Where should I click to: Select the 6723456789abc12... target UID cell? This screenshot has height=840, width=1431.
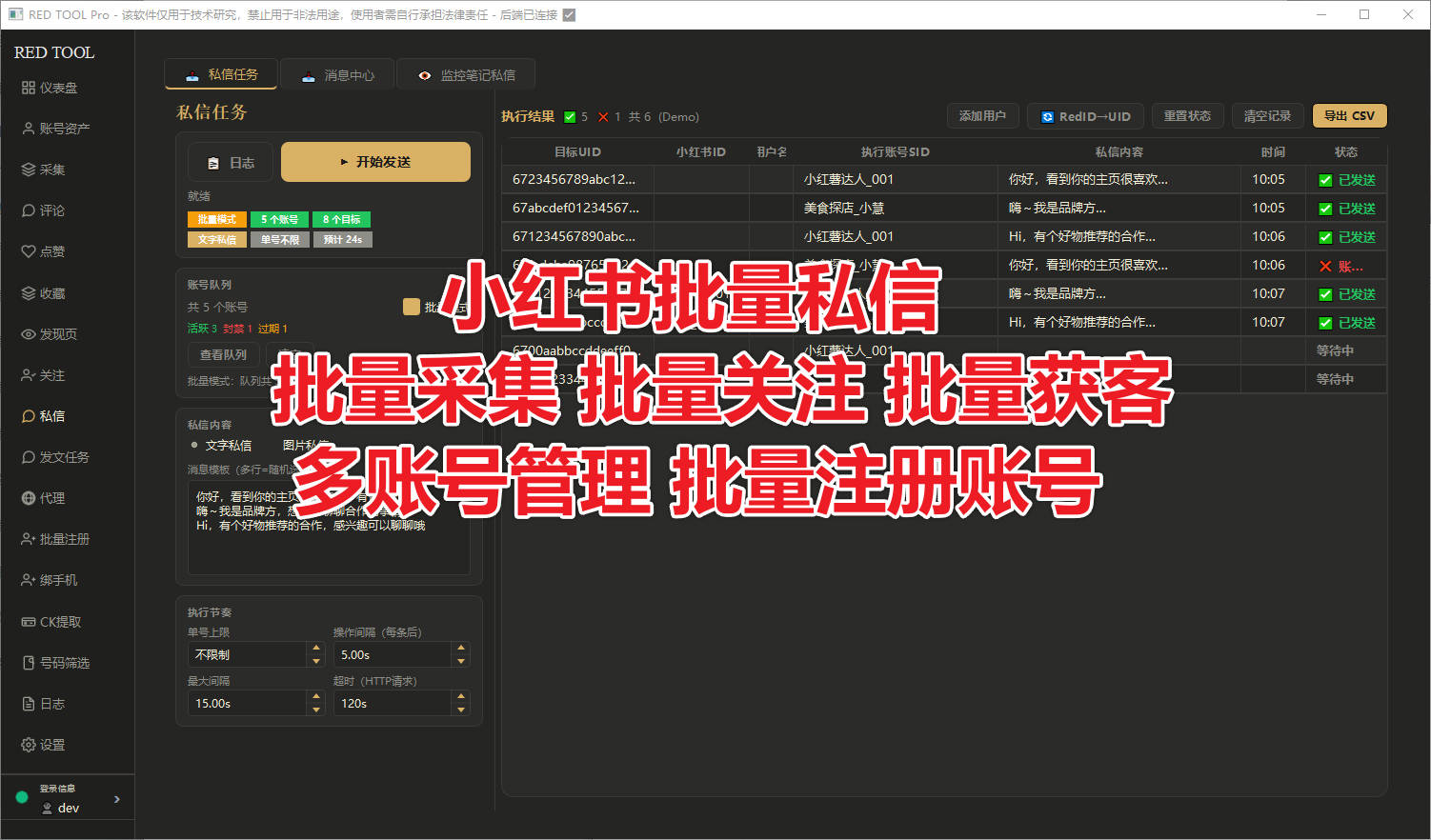tap(578, 179)
